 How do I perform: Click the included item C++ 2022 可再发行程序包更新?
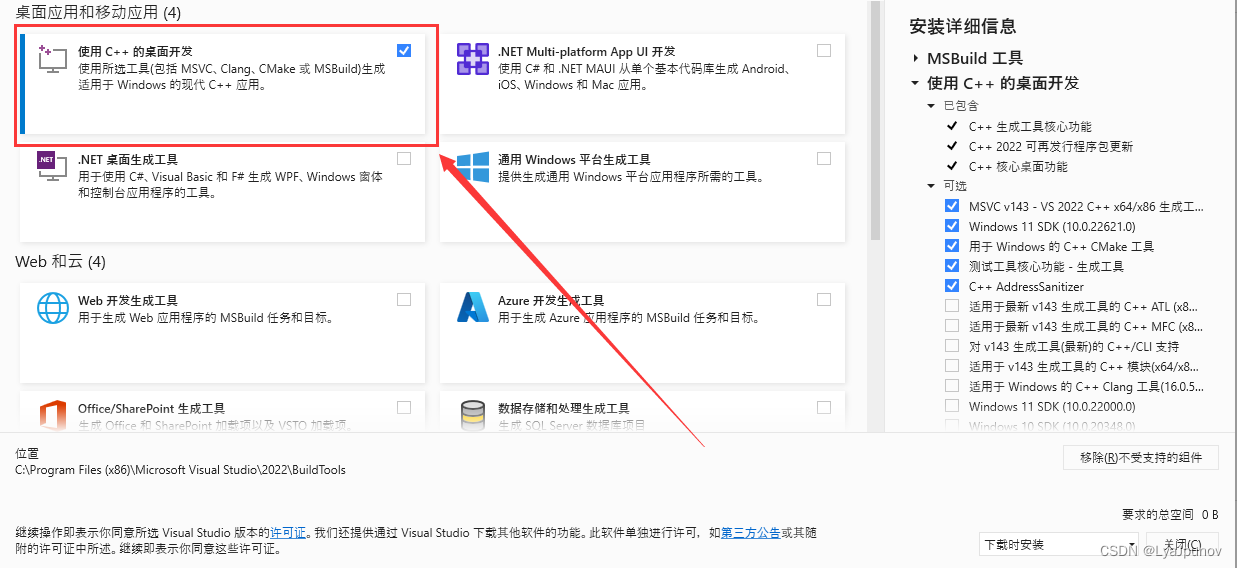[1051, 146]
